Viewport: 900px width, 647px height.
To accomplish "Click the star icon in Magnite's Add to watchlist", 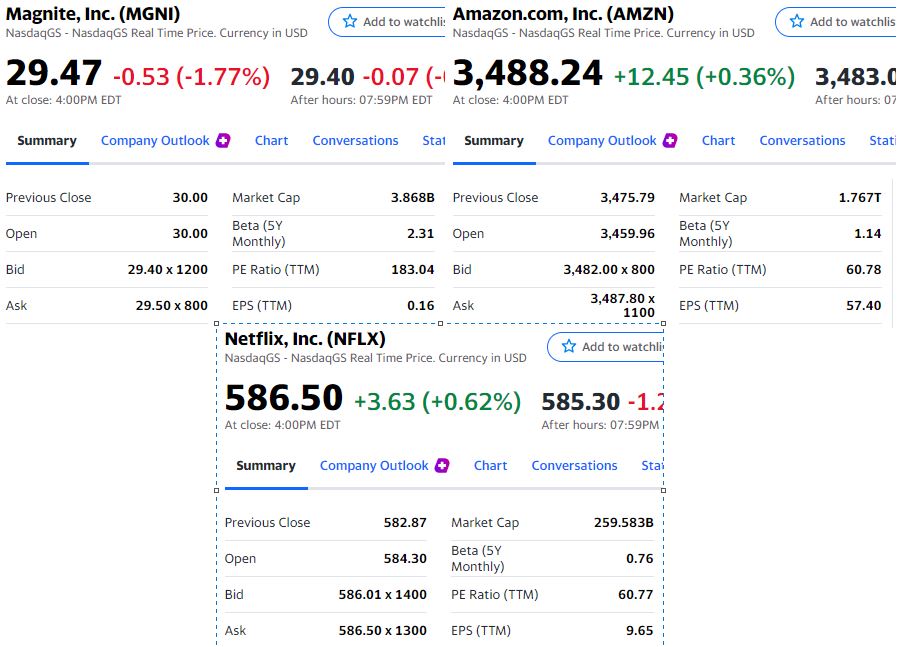I will point(350,22).
